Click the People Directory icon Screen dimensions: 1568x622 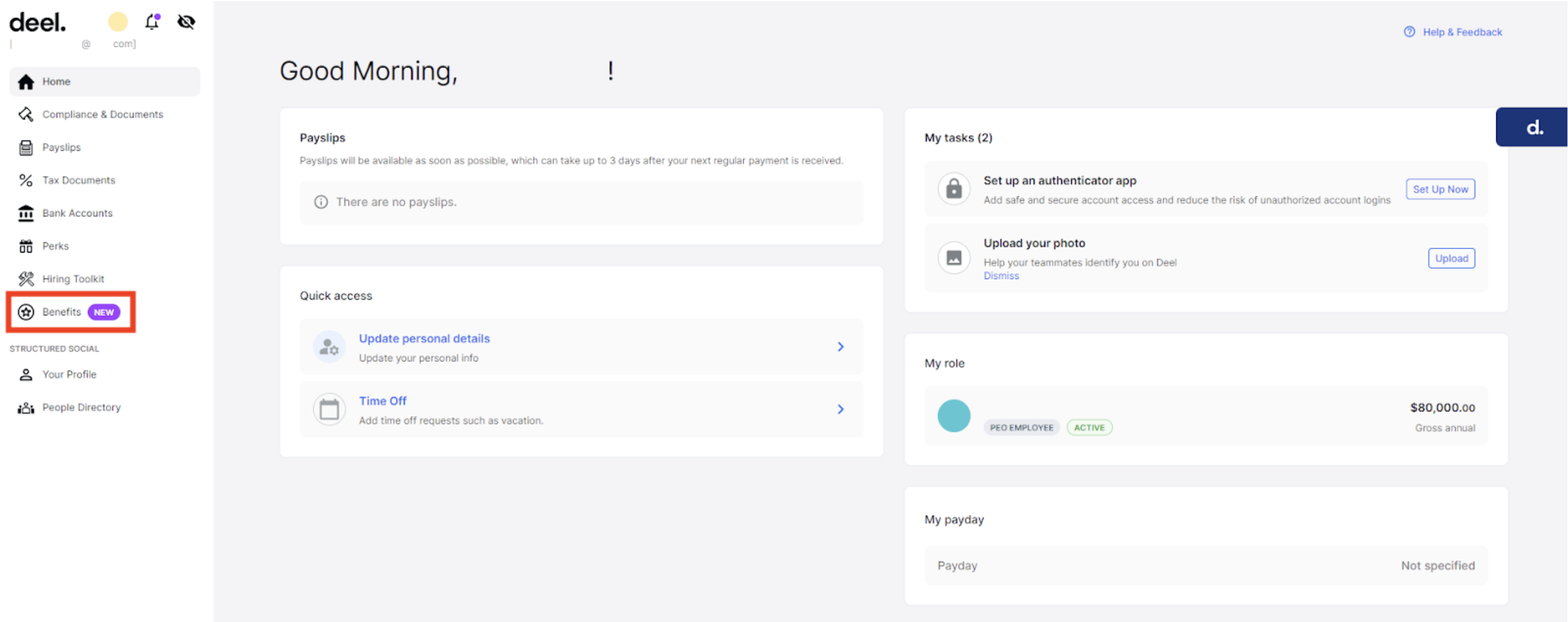[x=25, y=407]
